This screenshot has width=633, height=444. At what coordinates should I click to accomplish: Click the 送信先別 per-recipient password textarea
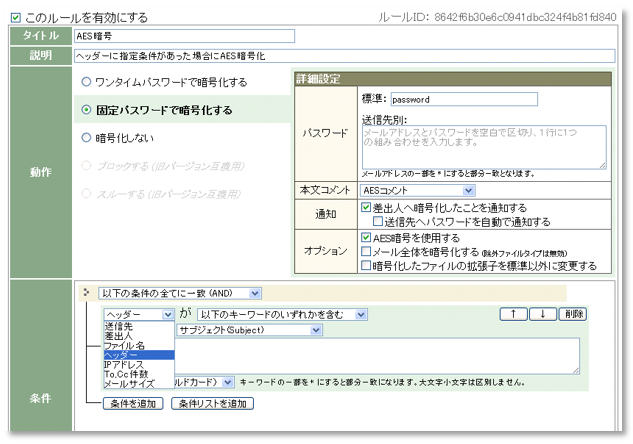484,147
